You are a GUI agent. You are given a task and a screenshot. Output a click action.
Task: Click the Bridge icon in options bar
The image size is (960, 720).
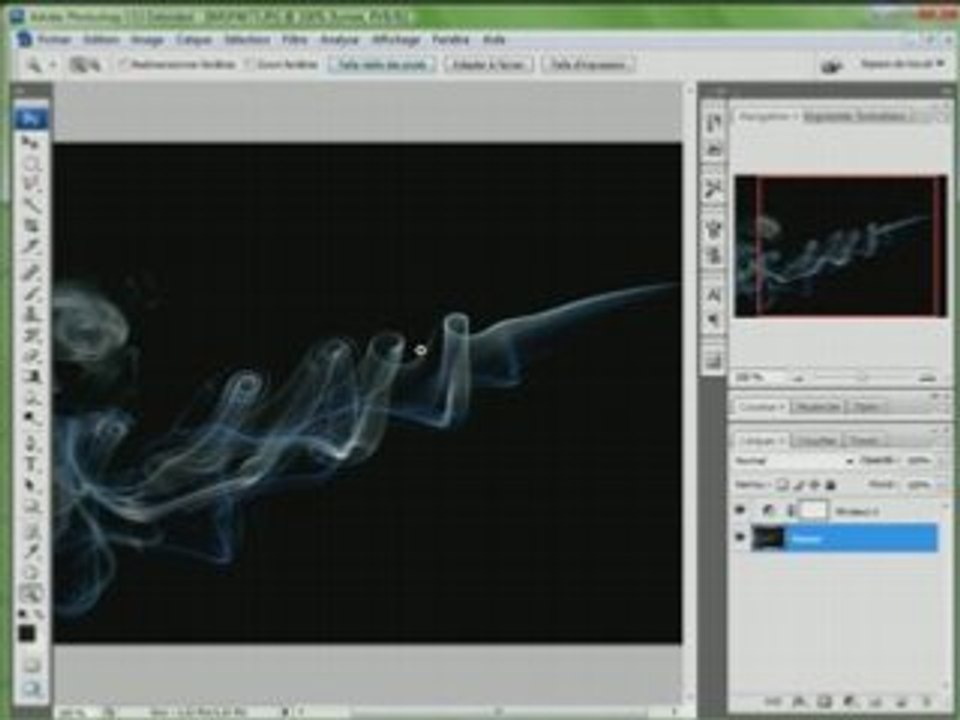[x=831, y=65]
